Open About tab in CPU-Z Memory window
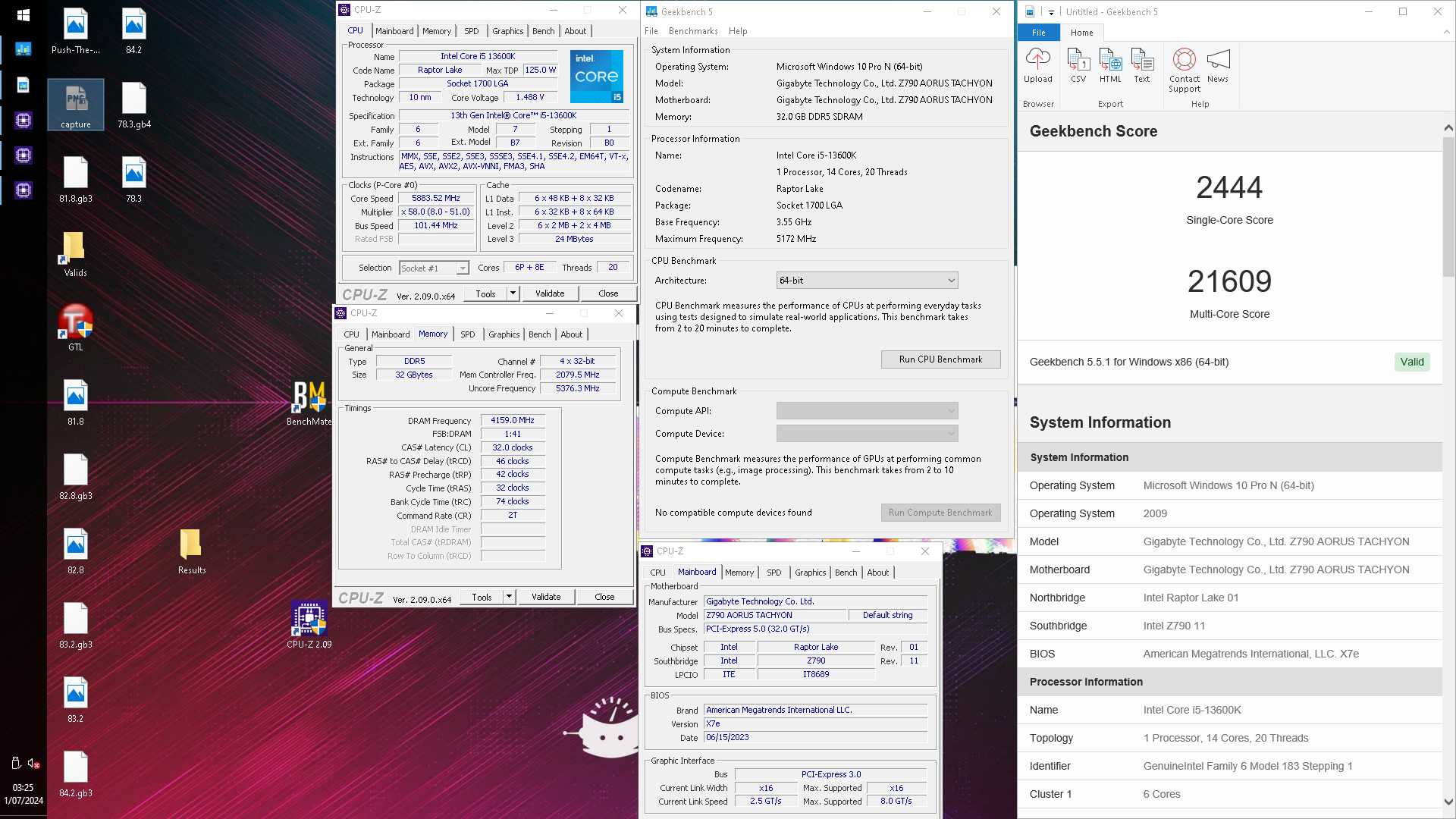 (572, 334)
